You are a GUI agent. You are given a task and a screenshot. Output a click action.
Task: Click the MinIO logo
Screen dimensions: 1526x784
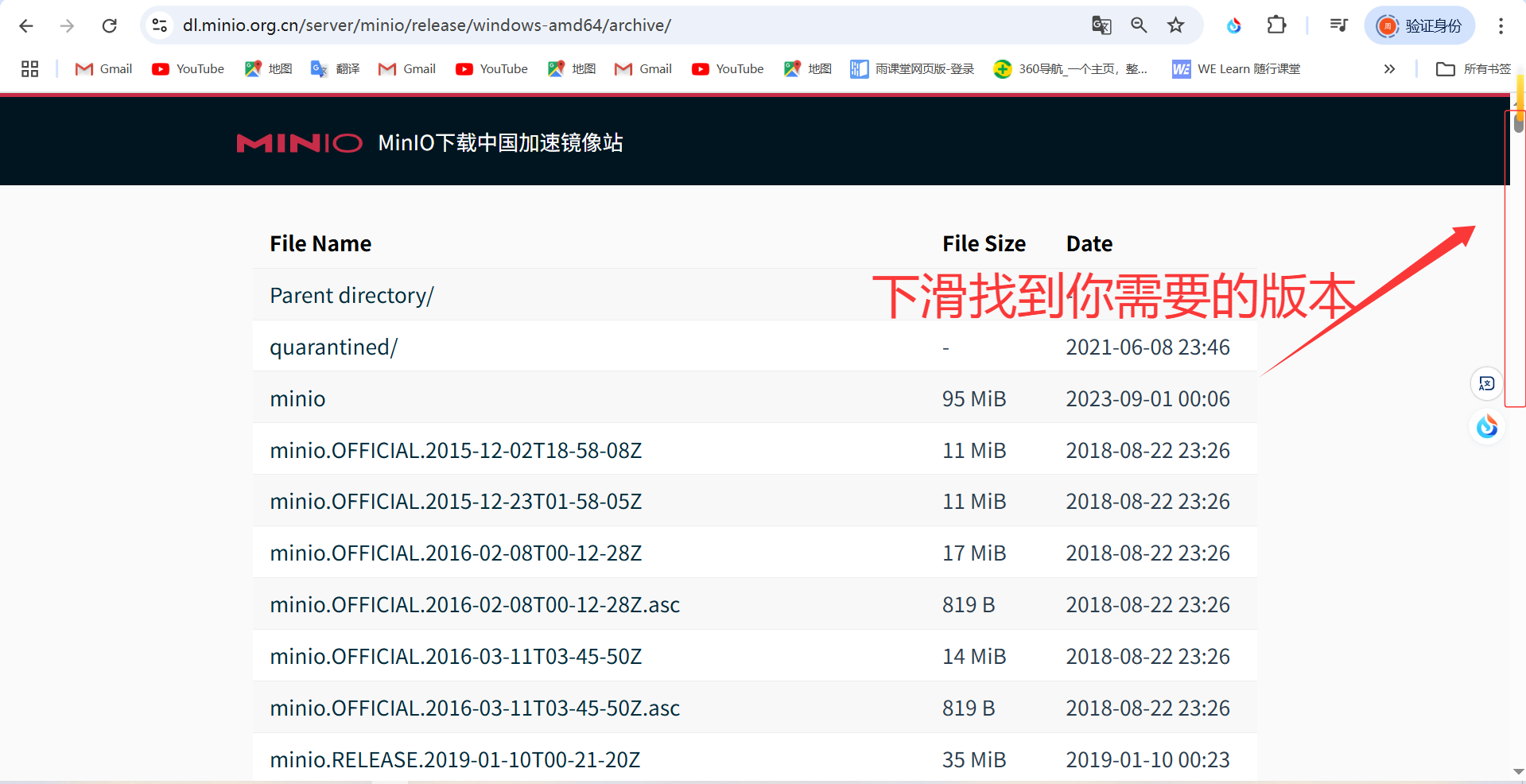[x=299, y=143]
